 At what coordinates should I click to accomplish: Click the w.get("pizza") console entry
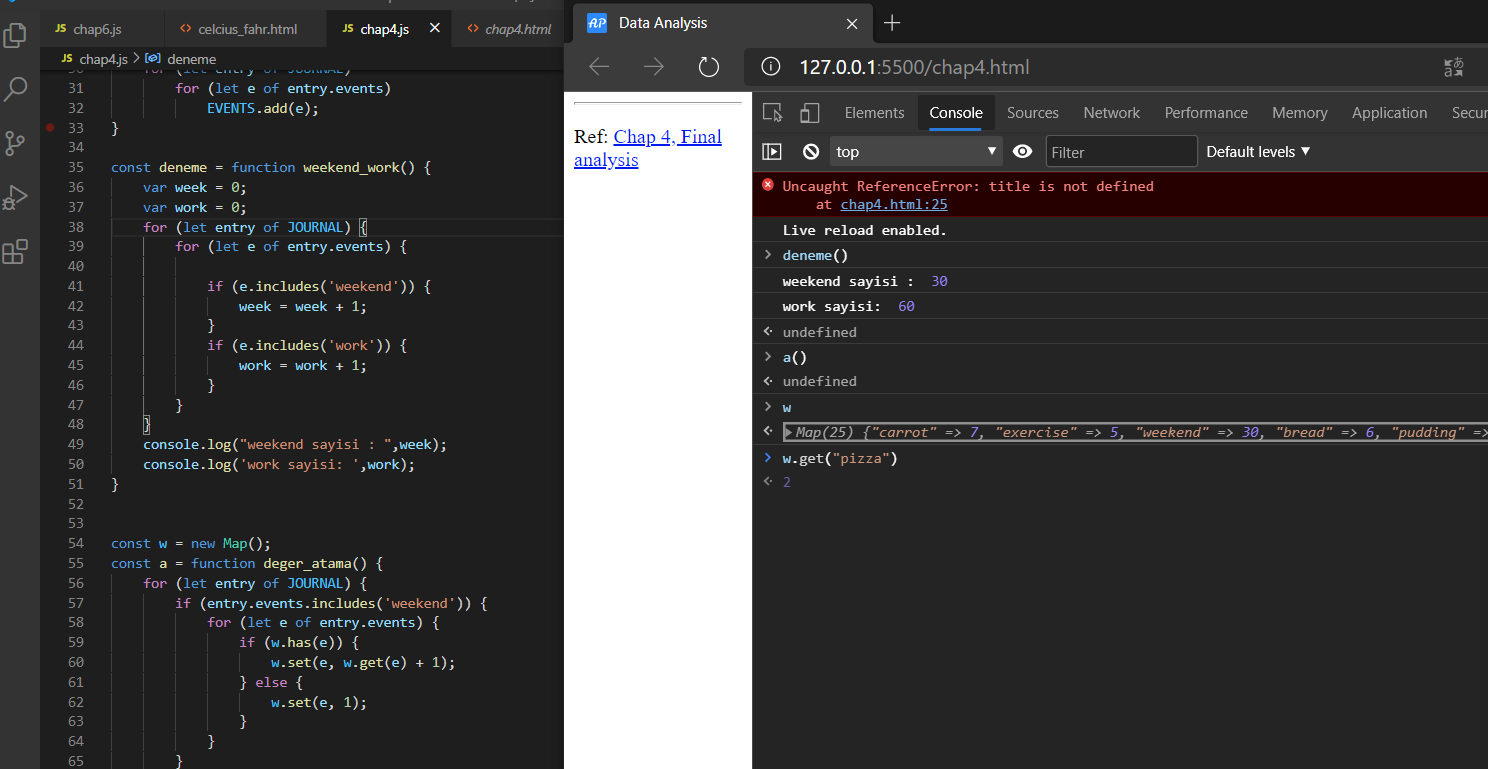(x=840, y=458)
